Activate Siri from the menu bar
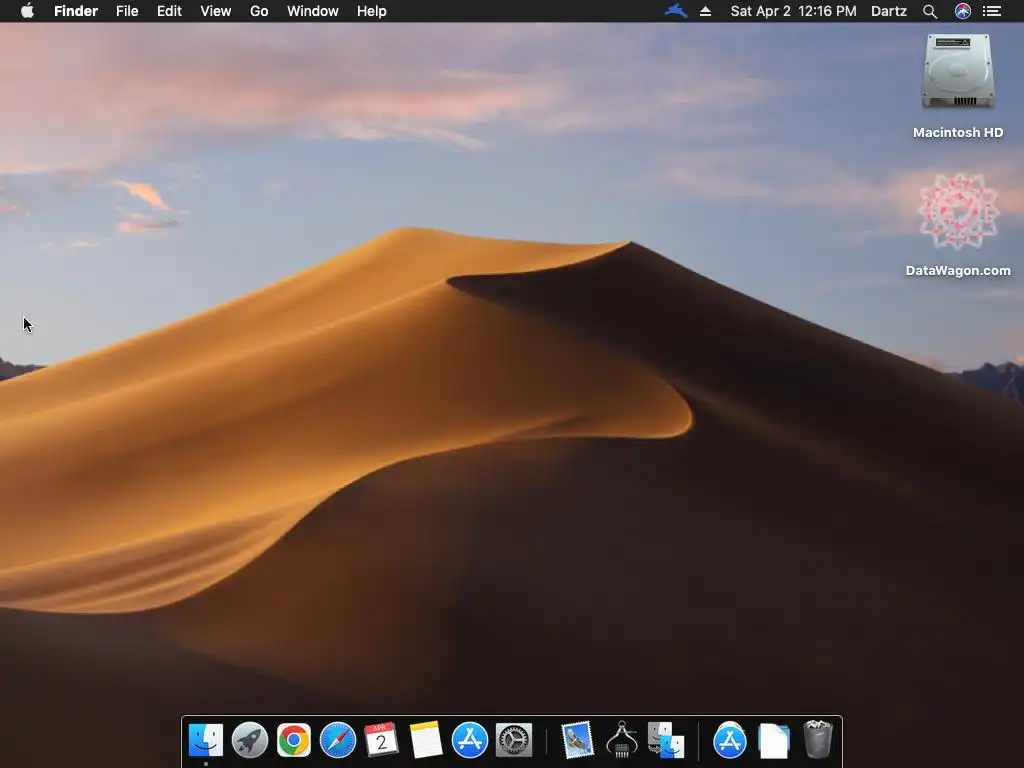 click(x=963, y=11)
